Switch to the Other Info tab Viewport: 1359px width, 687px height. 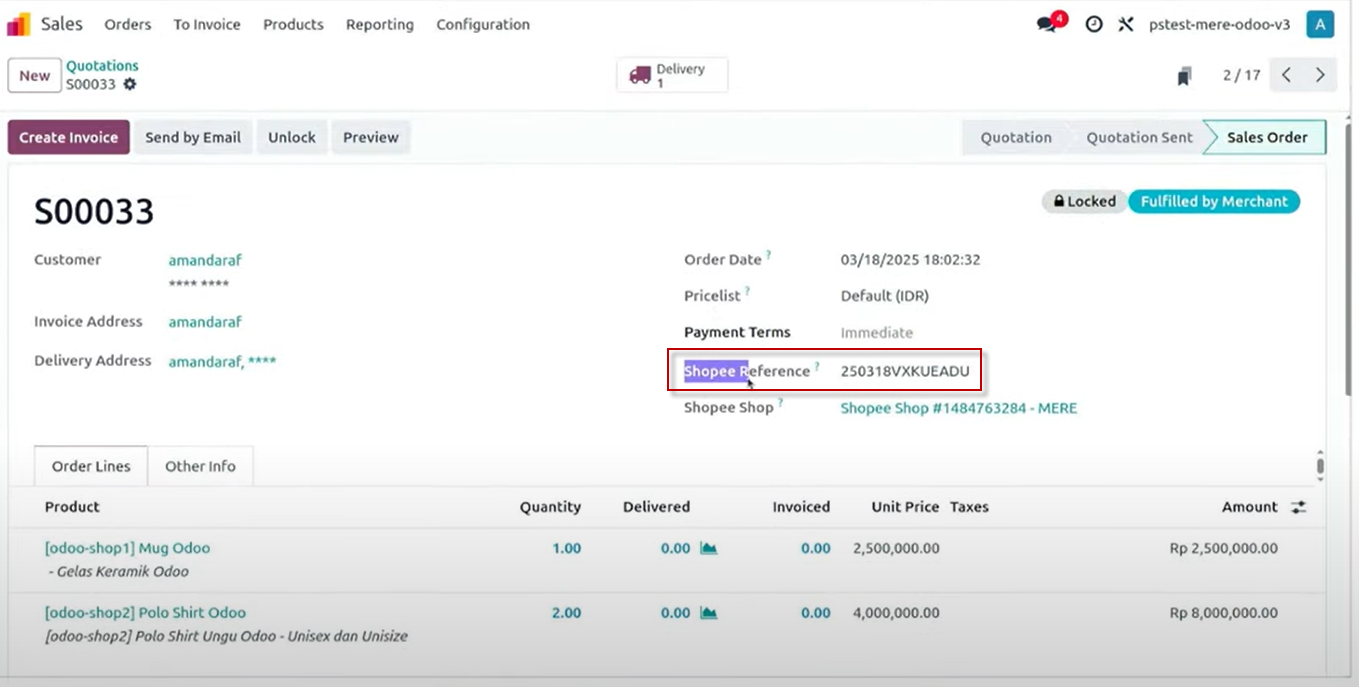[x=200, y=466]
